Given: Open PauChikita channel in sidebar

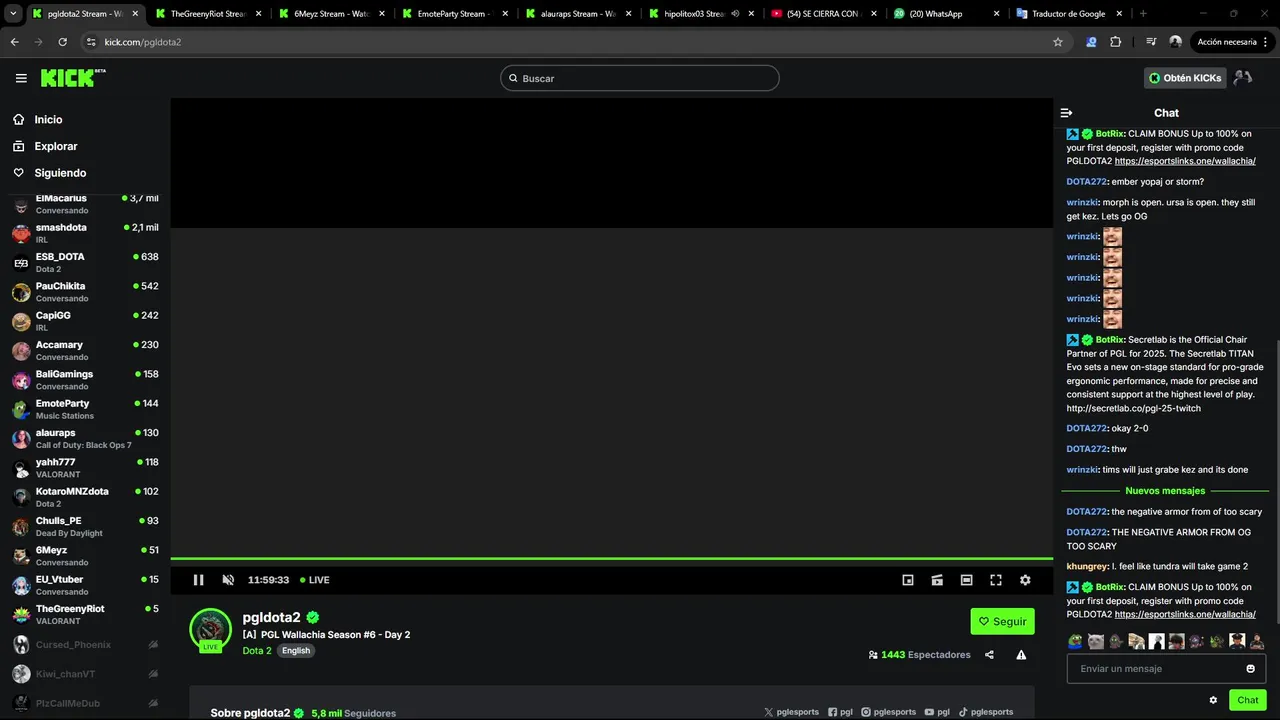Looking at the screenshot, I should pyautogui.click(x=85, y=292).
